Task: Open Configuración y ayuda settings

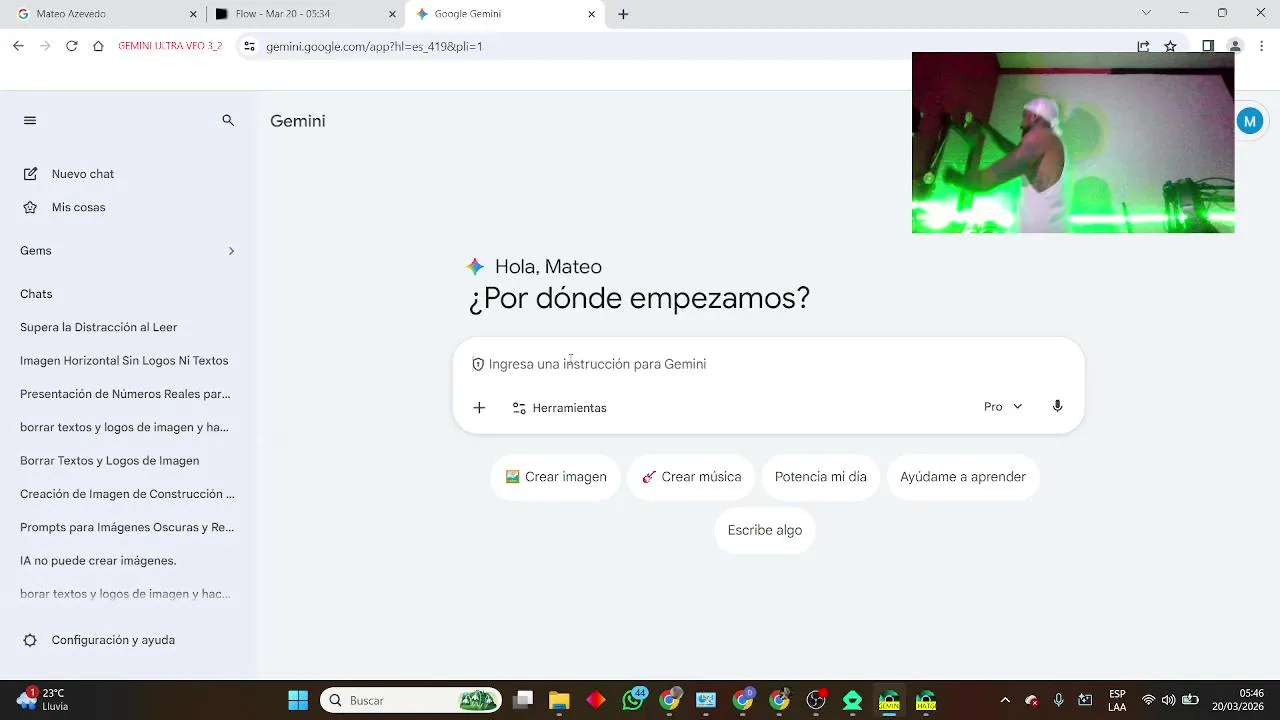Action: pos(100,640)
